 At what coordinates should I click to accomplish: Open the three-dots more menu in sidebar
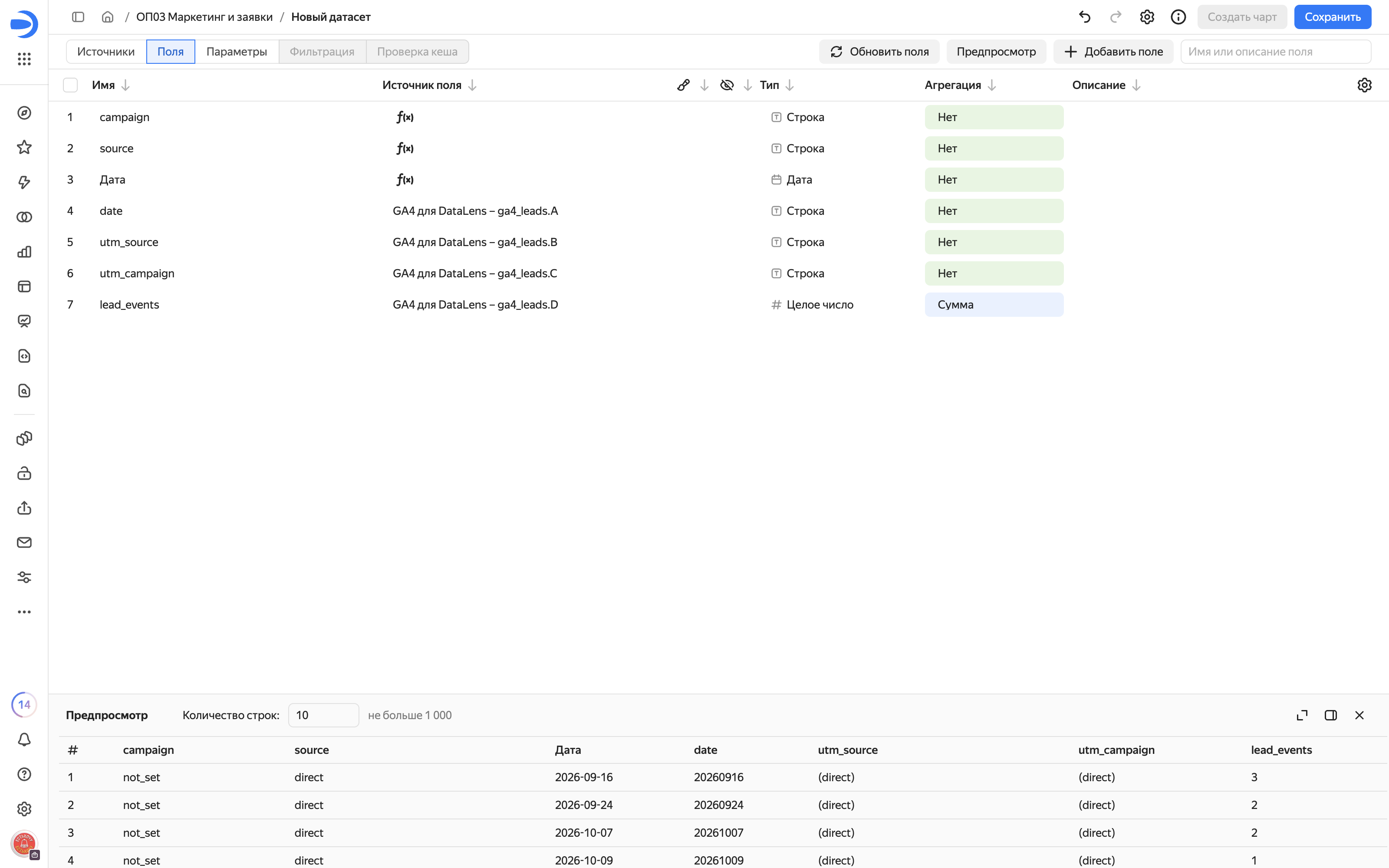[x=24, y=612]
